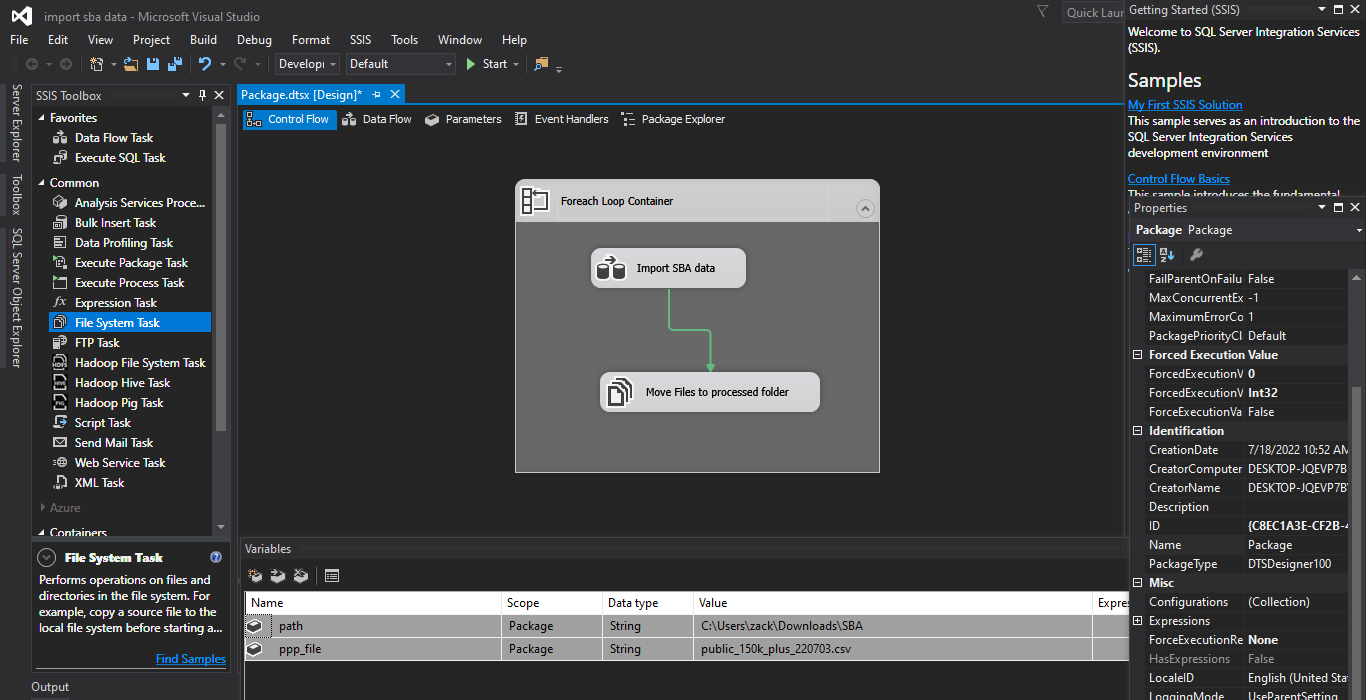Open the SSIS menu
The image size is (1366, 700).
pyautogui.click(x=360, y=40)
